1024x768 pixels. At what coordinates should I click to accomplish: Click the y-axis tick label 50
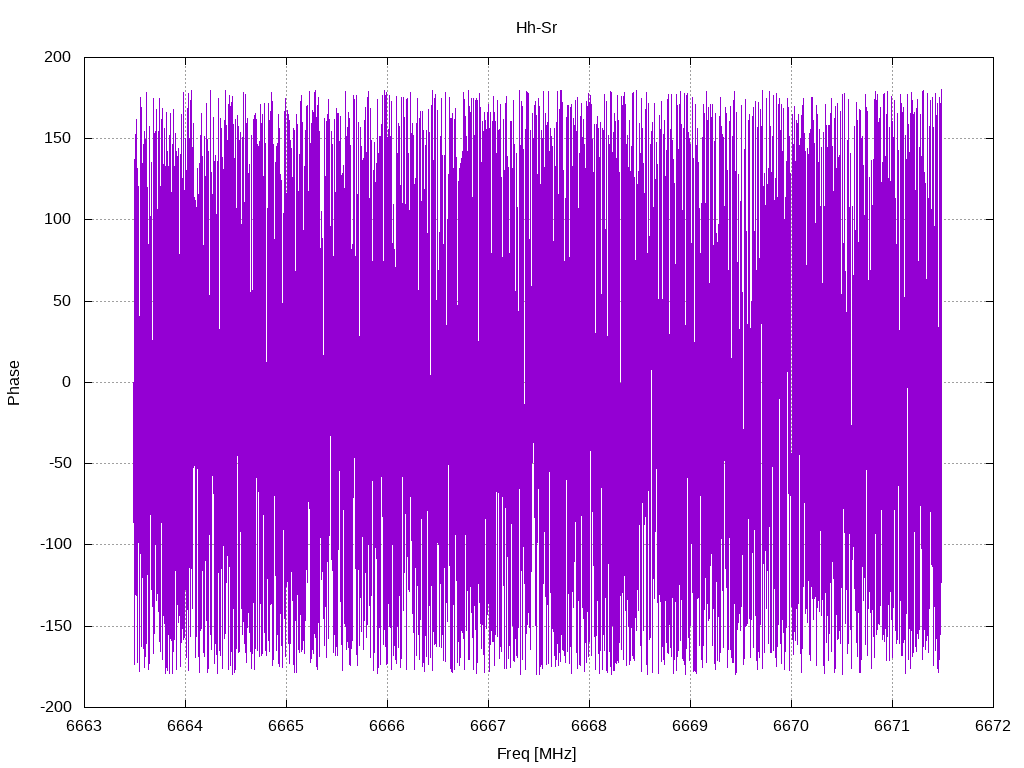pyautogui.click(x=62, y=301)
